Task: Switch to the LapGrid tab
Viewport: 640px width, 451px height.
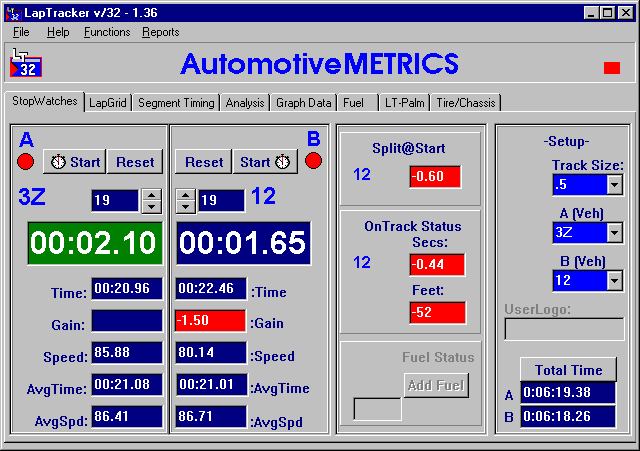Action: pos(108,103)
